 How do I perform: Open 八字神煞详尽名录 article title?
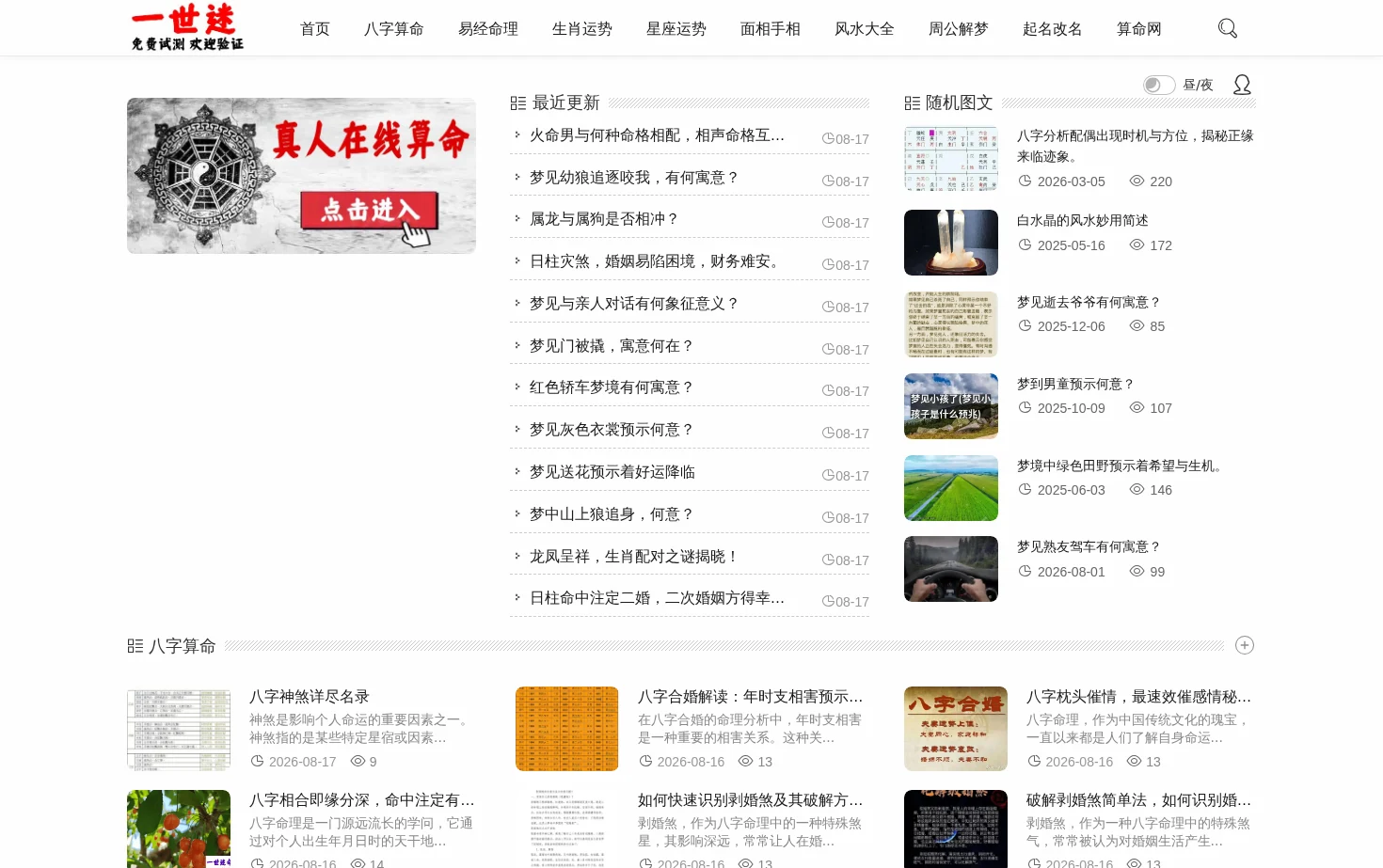[x=310, y=697]
